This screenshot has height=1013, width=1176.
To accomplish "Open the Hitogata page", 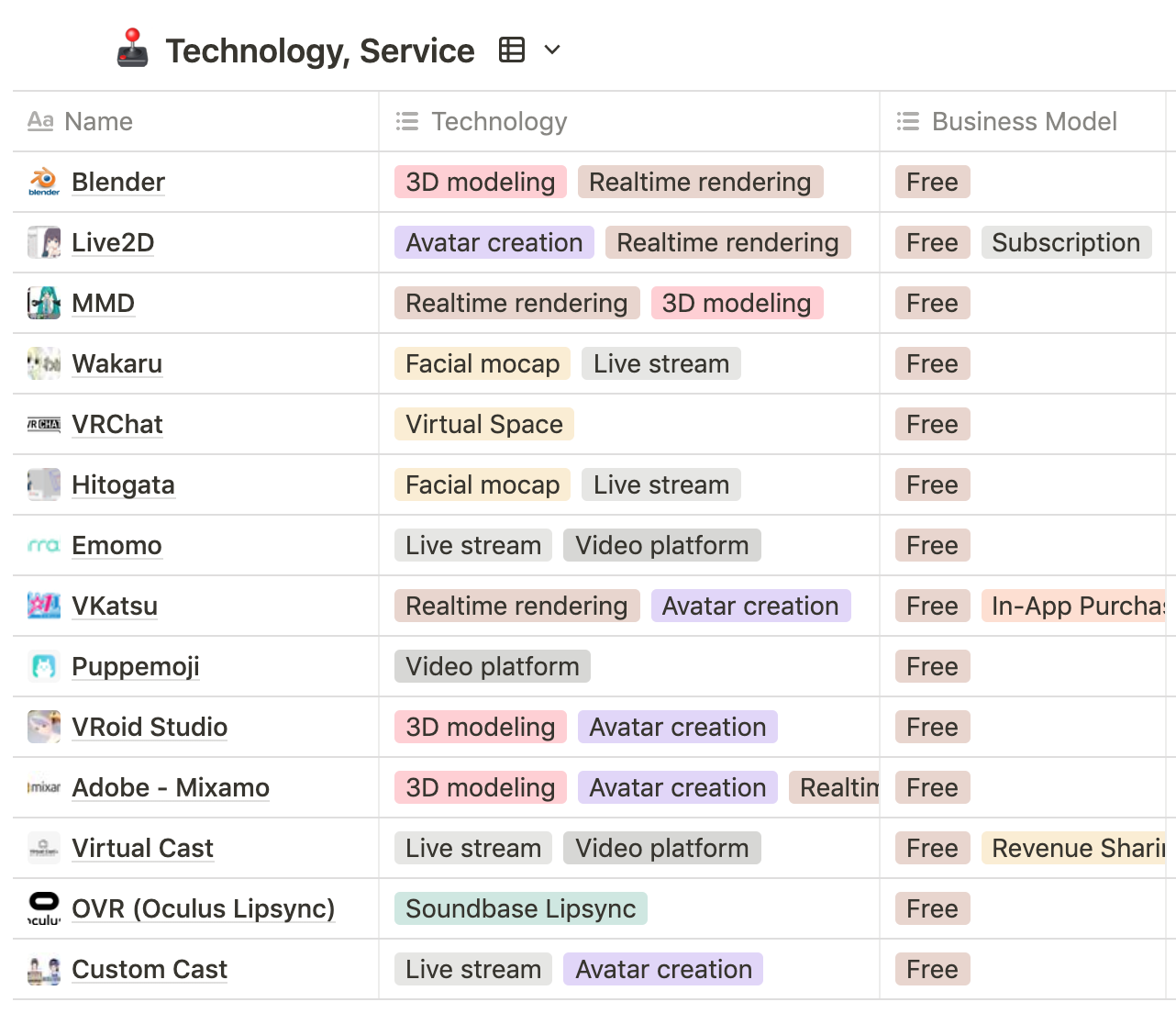I will point(123,484).
